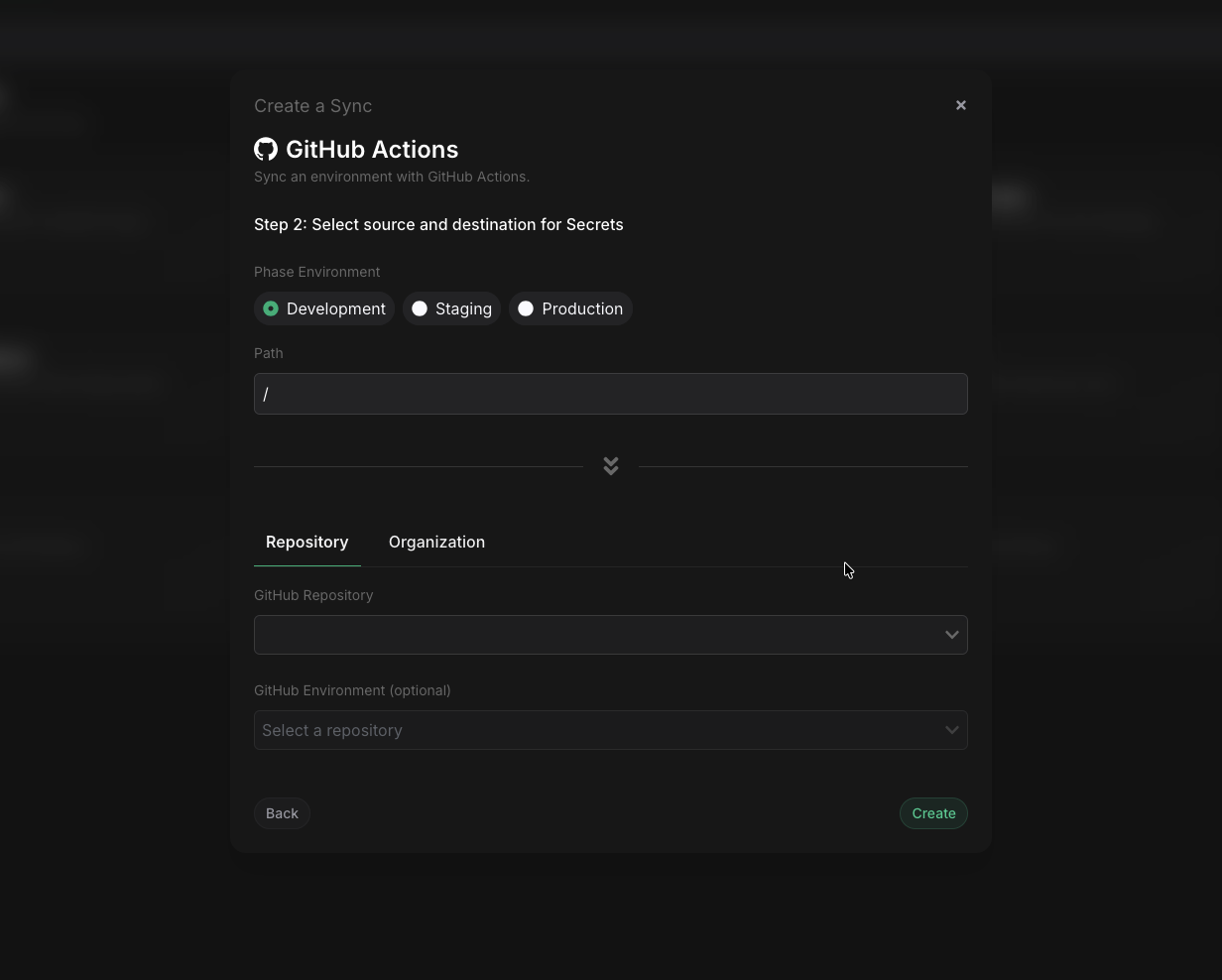This screenshot has height=980, width=1222.
Task: Click the Path label
Action: (x=268, y=353)
